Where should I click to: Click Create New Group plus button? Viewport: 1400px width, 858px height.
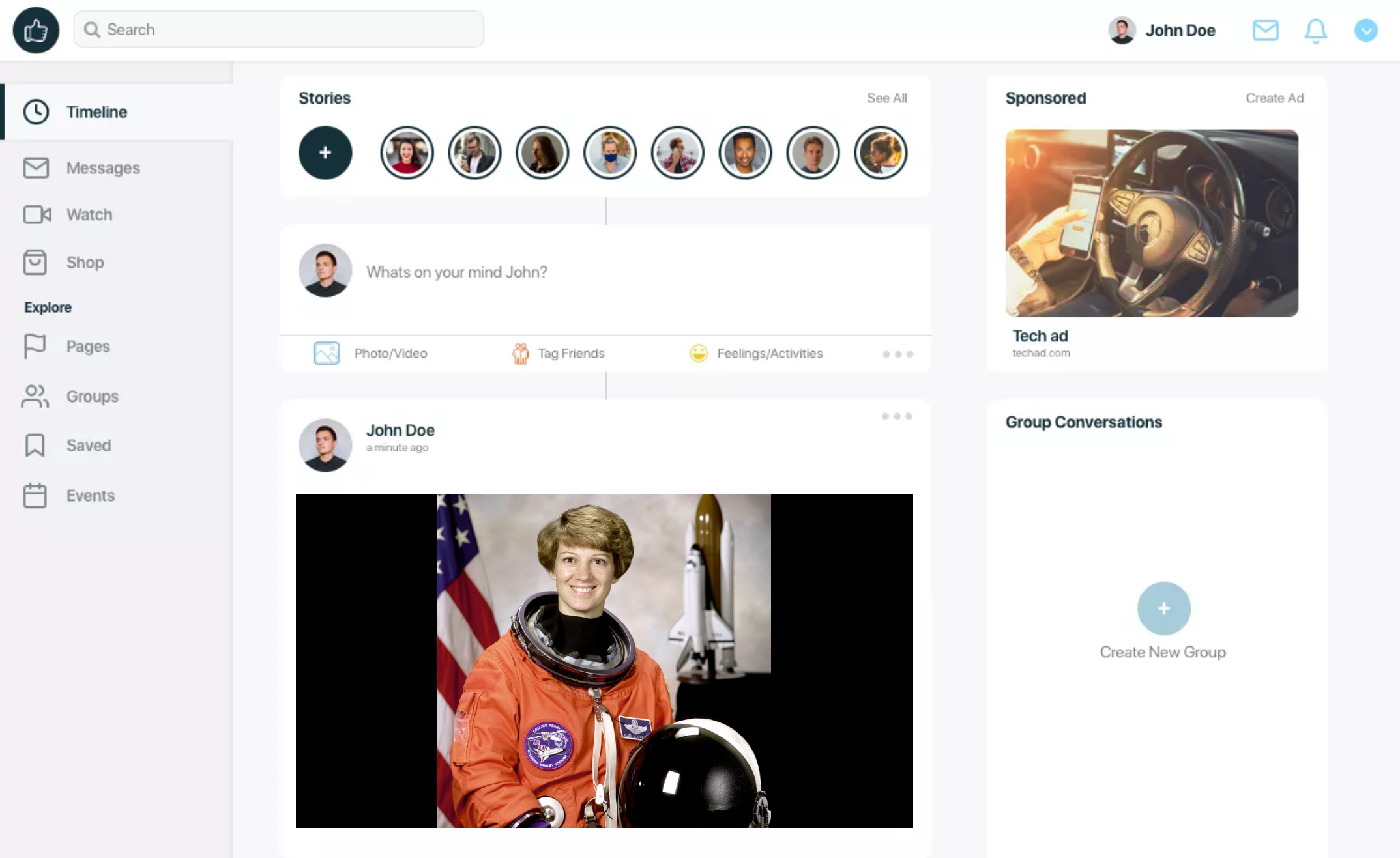(1163, 608)
